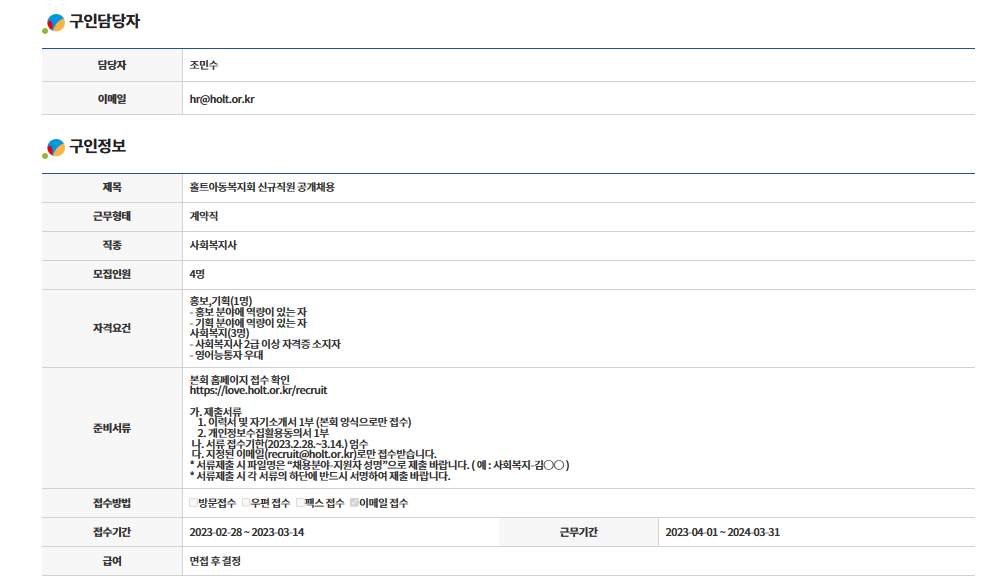Viewport: 1006px width, 578px height.
Task: Select the 접수방법 row label
Action: click(x=112, y=503)
